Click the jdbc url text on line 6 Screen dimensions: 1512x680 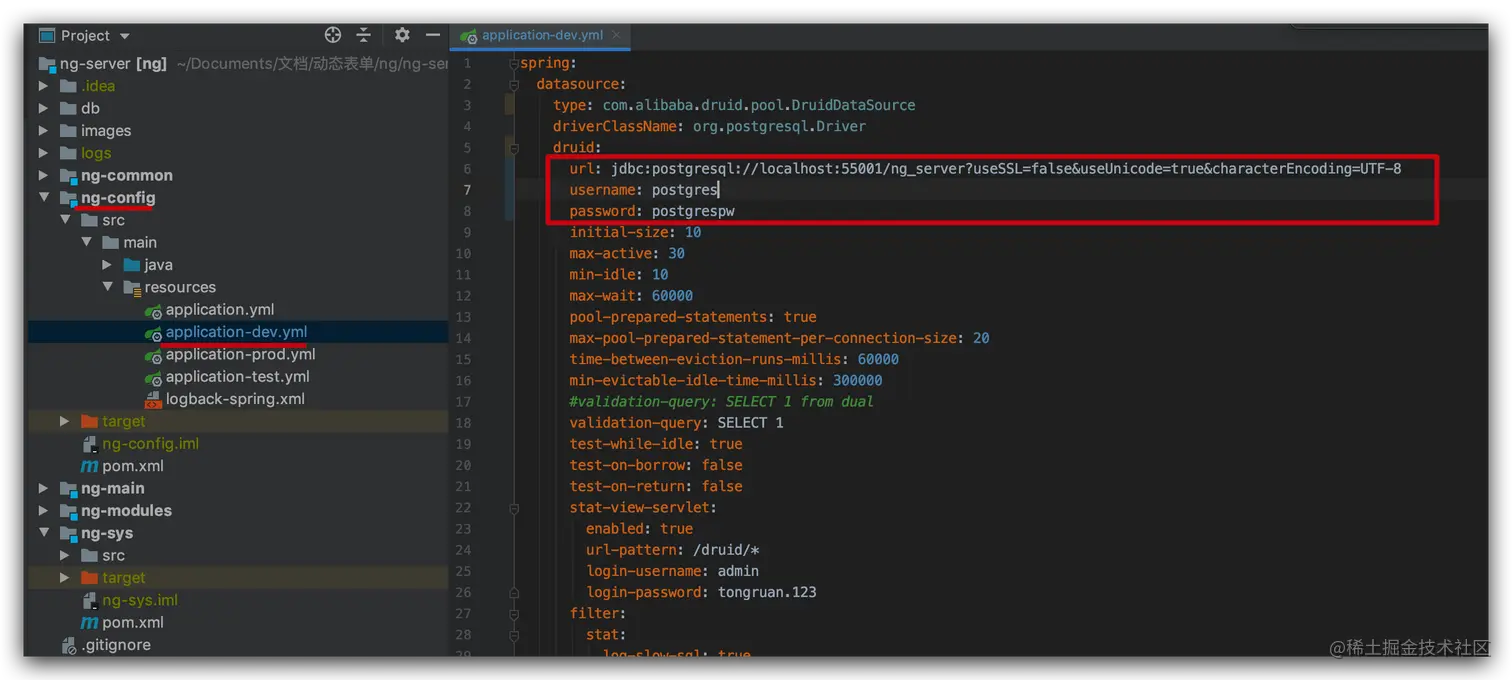click(x=1006, y=169)
